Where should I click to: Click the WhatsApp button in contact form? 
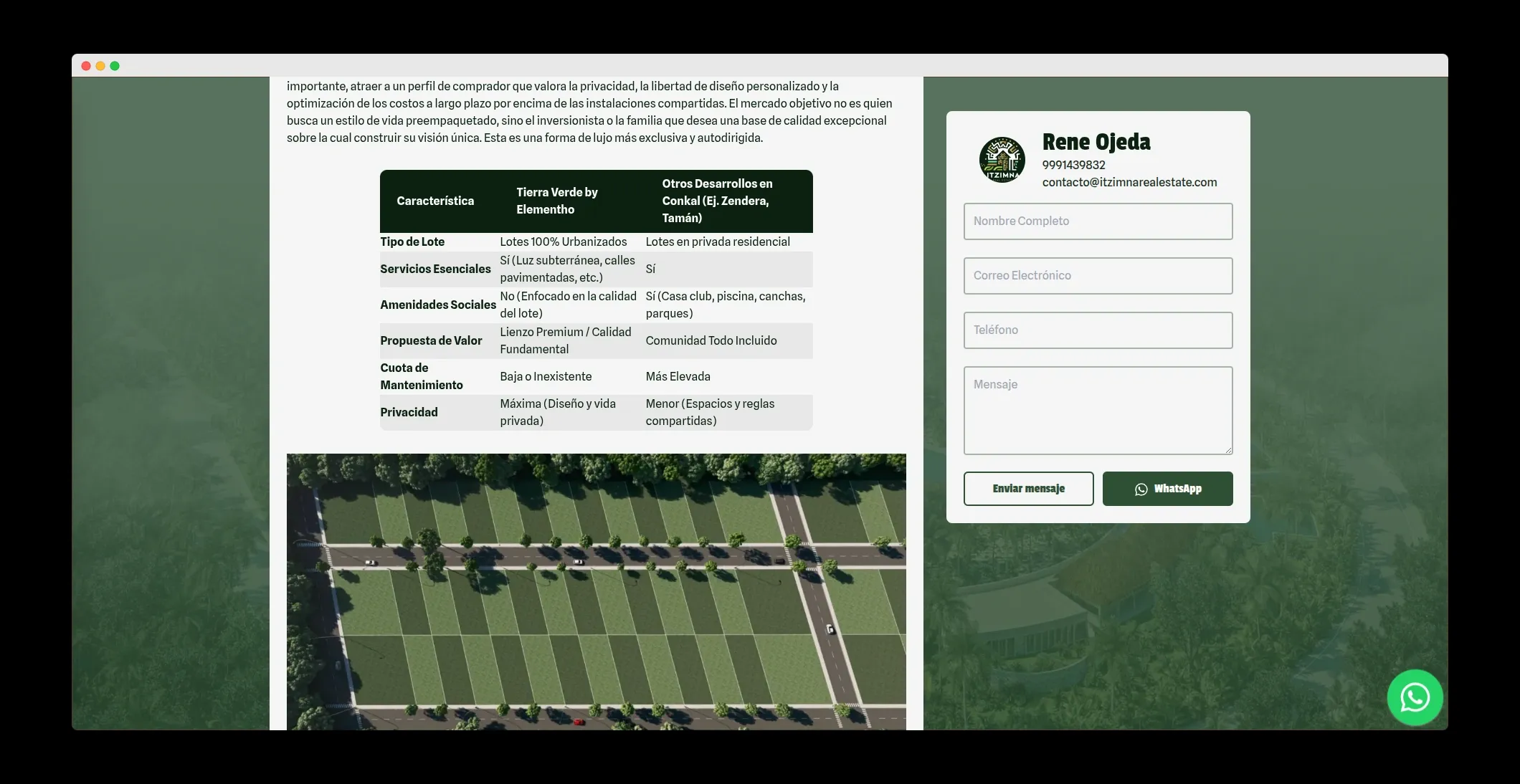point(1167,489)
